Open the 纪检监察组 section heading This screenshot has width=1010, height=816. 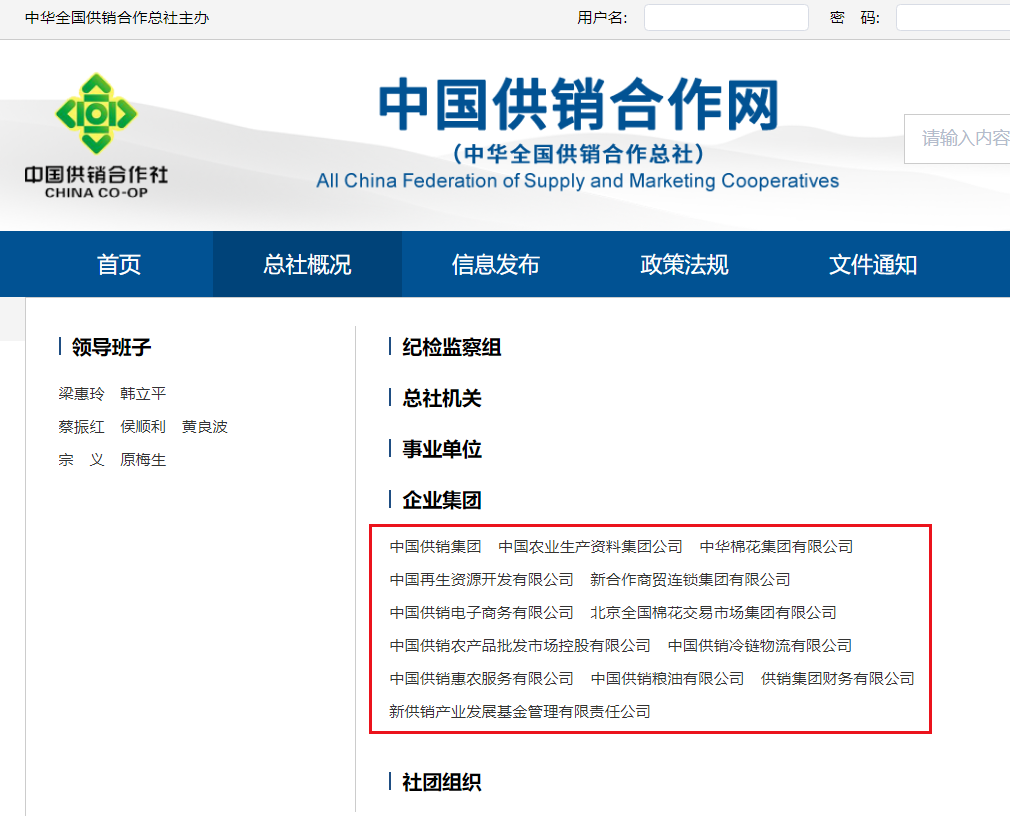click(451, 348)
